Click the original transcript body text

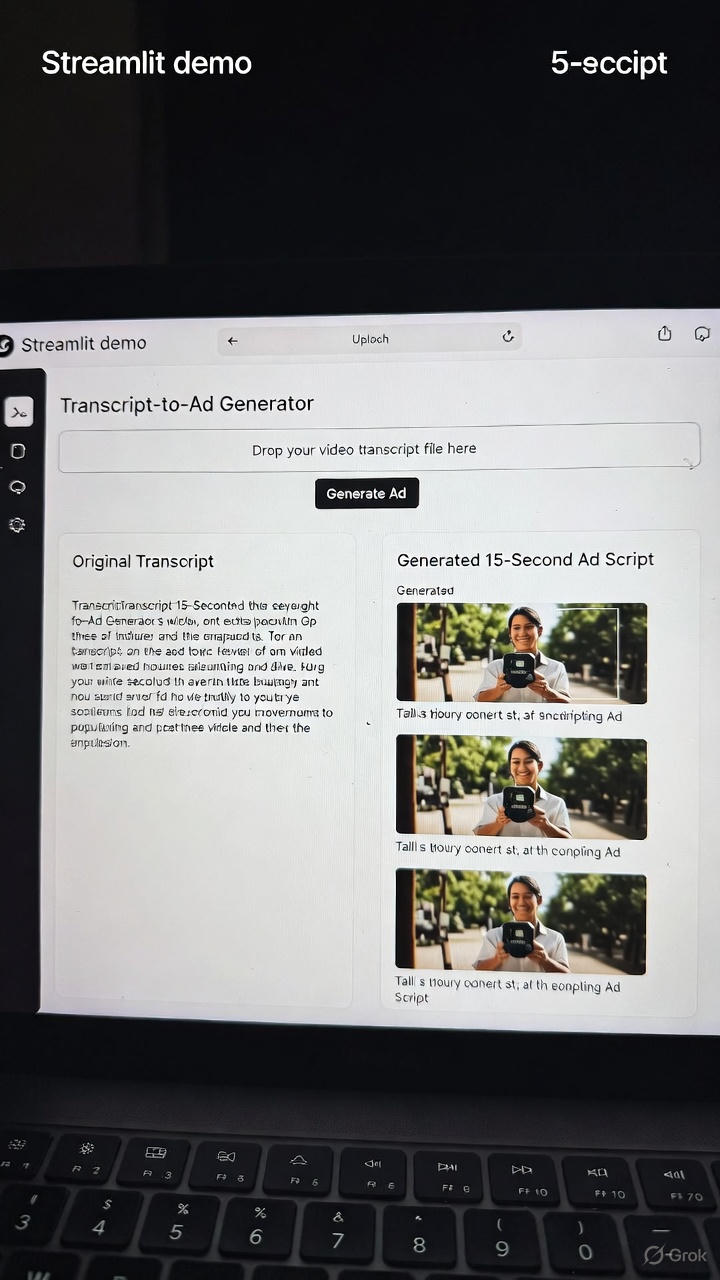[202, 673]
